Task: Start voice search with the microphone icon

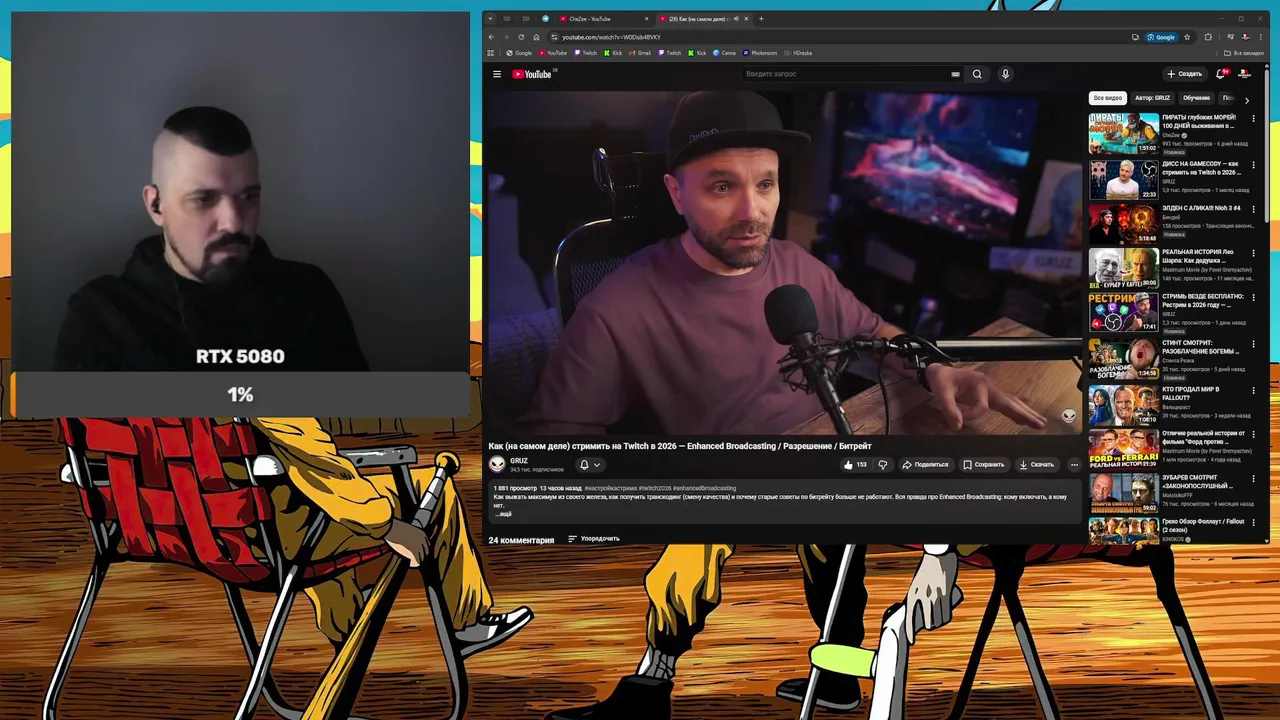Action: tap(1005, 74)
